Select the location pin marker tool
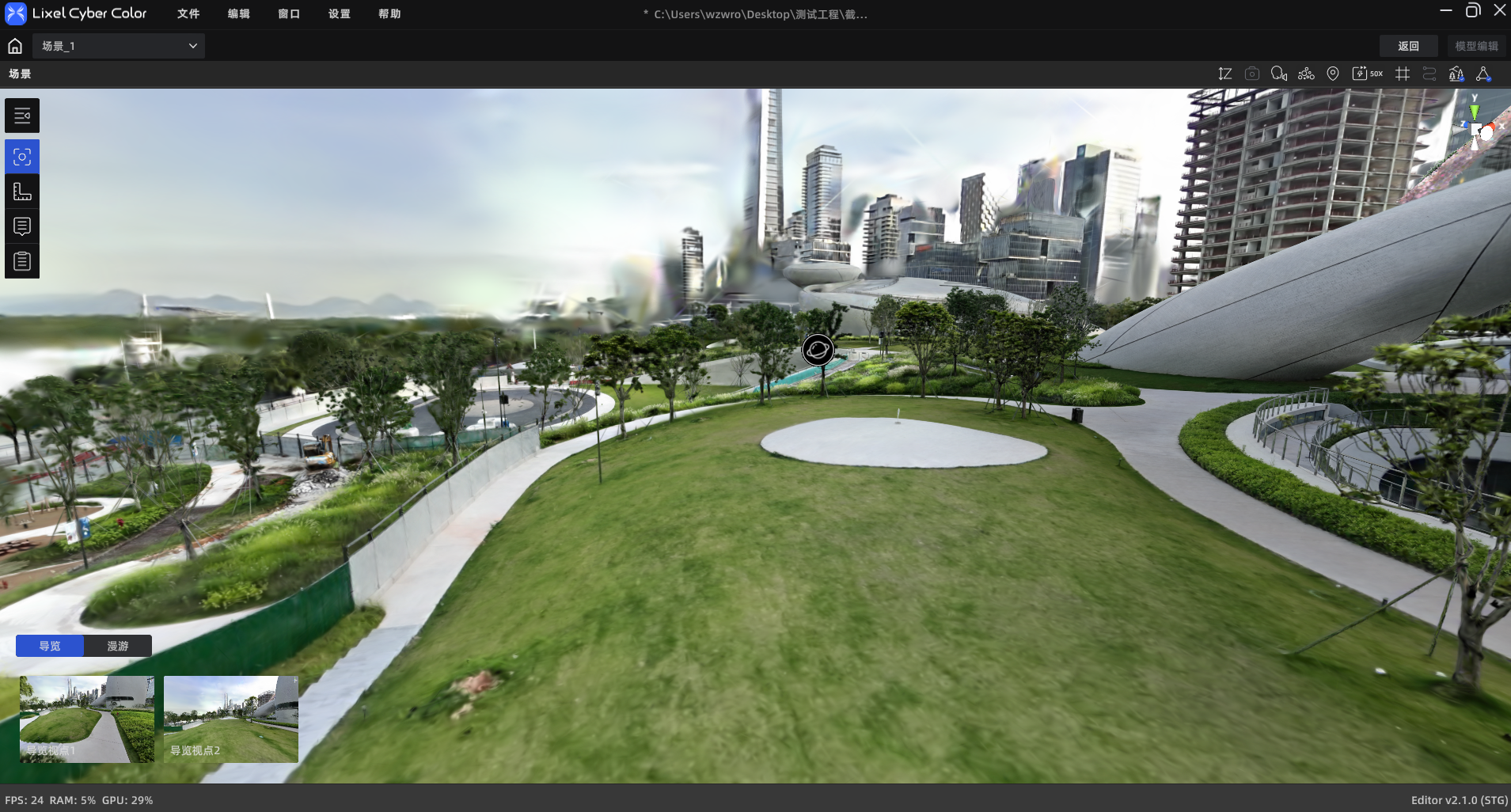Viewport: 1511px width, 812px height. pos(1333,74)
